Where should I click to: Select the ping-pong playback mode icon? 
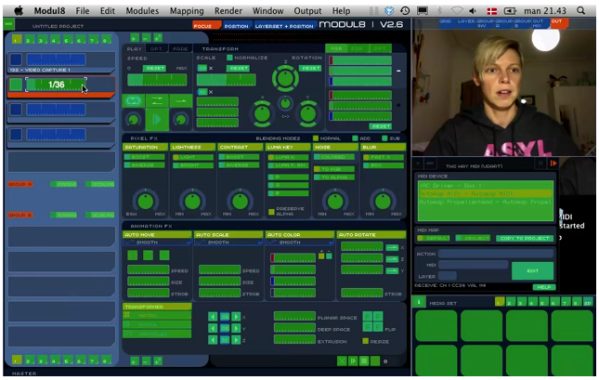(x=157, y=101)
